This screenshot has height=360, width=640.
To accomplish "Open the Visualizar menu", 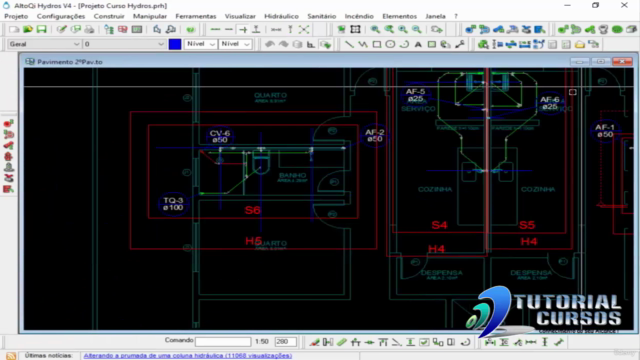I will point(240,16).
